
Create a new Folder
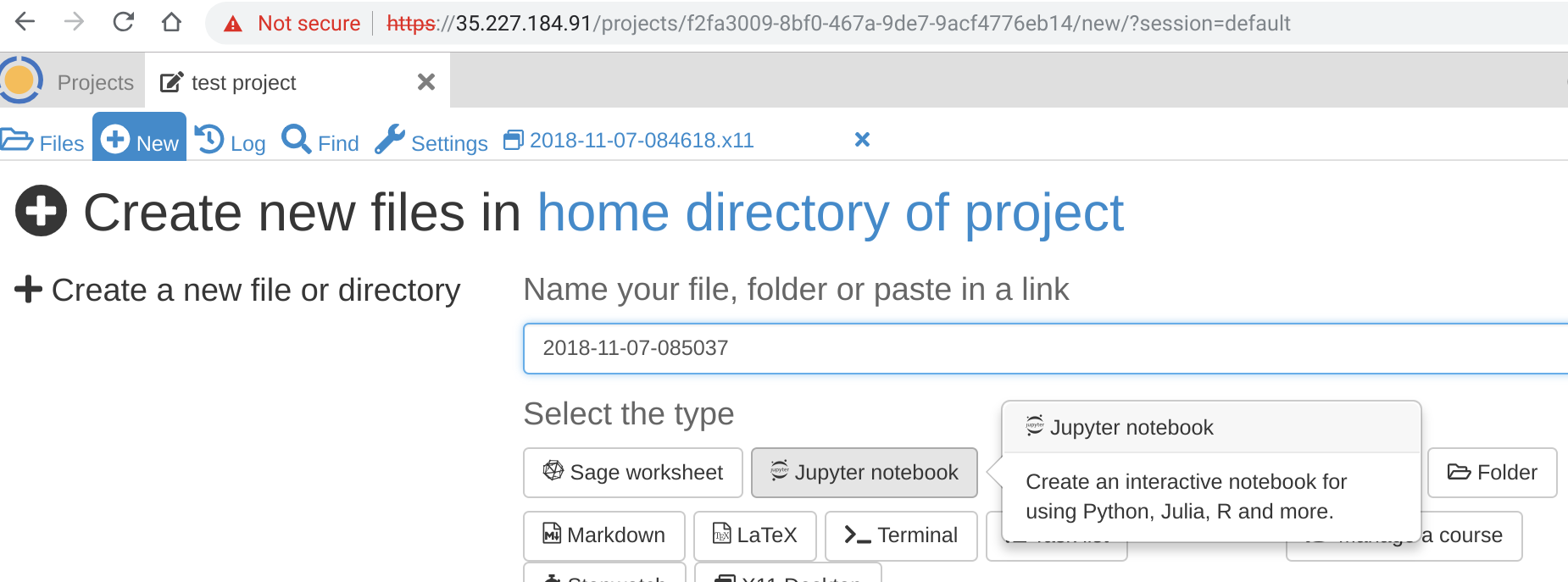tap(1492, 473)
